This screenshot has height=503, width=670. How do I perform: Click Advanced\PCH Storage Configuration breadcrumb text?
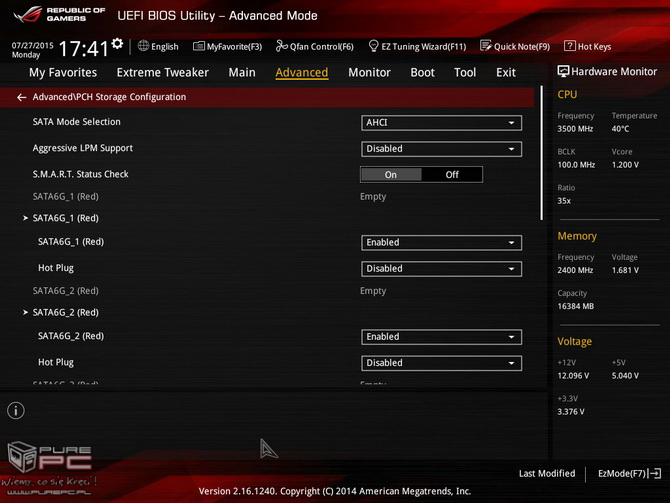pyautogui.click(x=109, y=97)
